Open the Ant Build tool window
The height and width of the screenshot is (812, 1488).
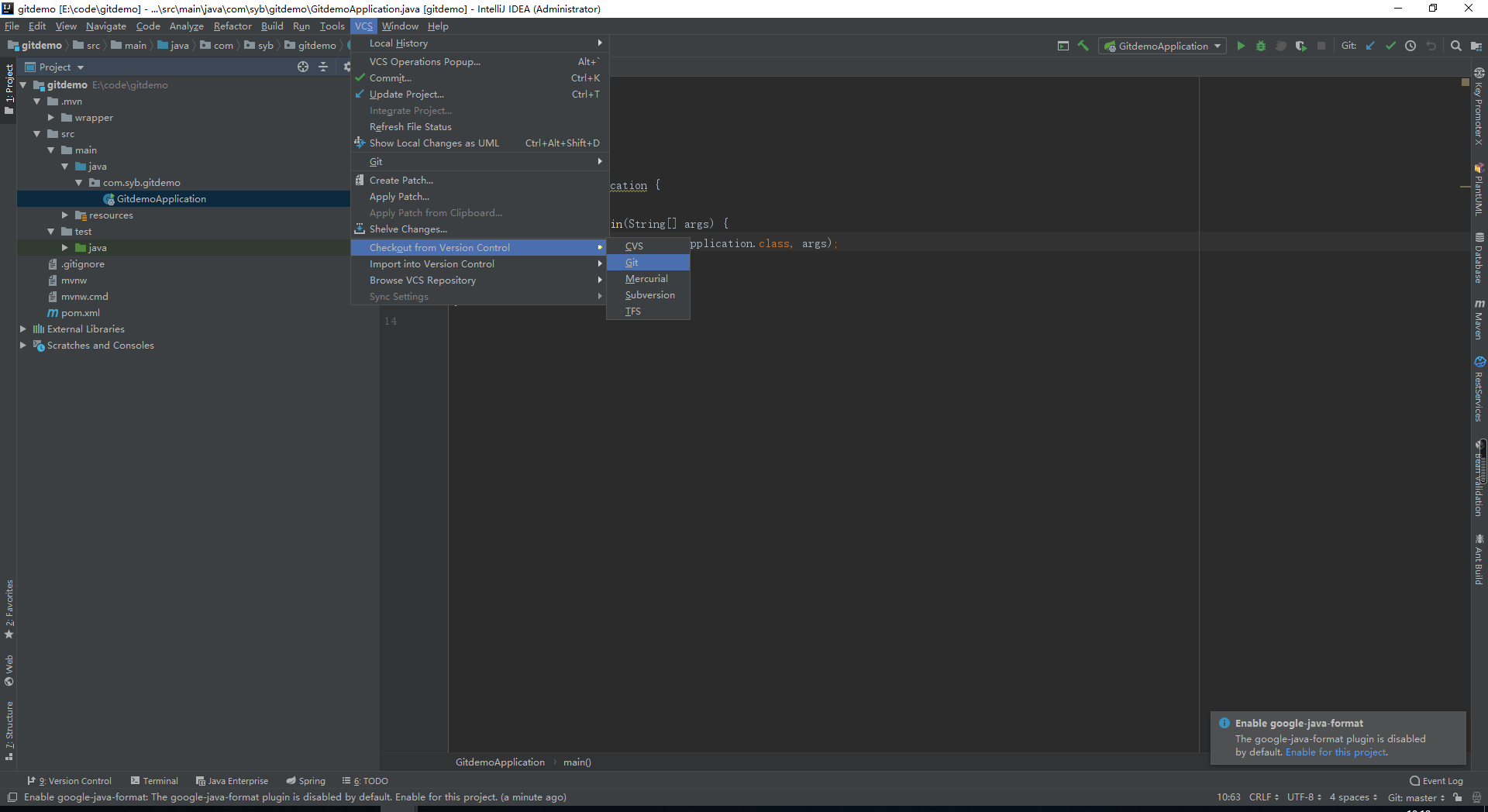(x=1479, y=559)
